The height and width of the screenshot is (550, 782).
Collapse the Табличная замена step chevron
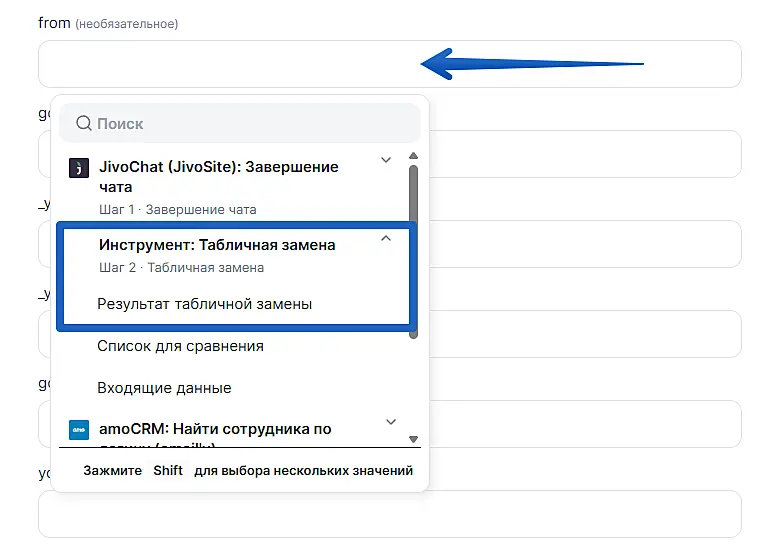386,239
